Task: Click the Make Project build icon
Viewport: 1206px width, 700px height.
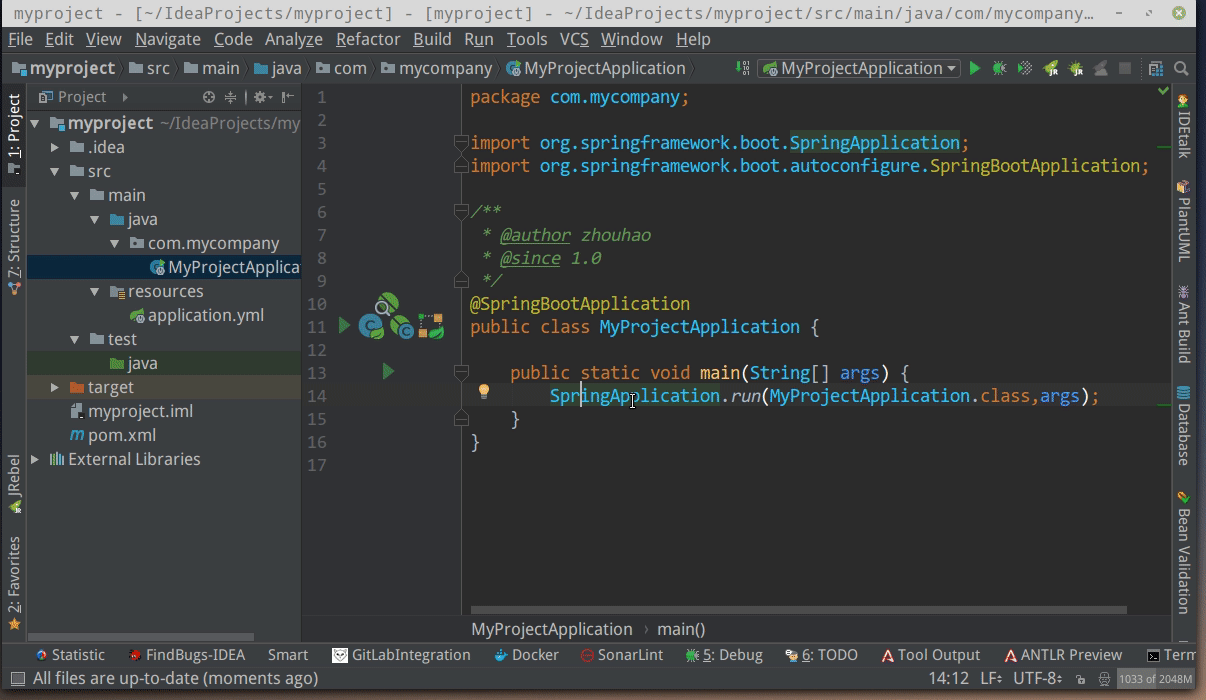Action: point(742,68)
